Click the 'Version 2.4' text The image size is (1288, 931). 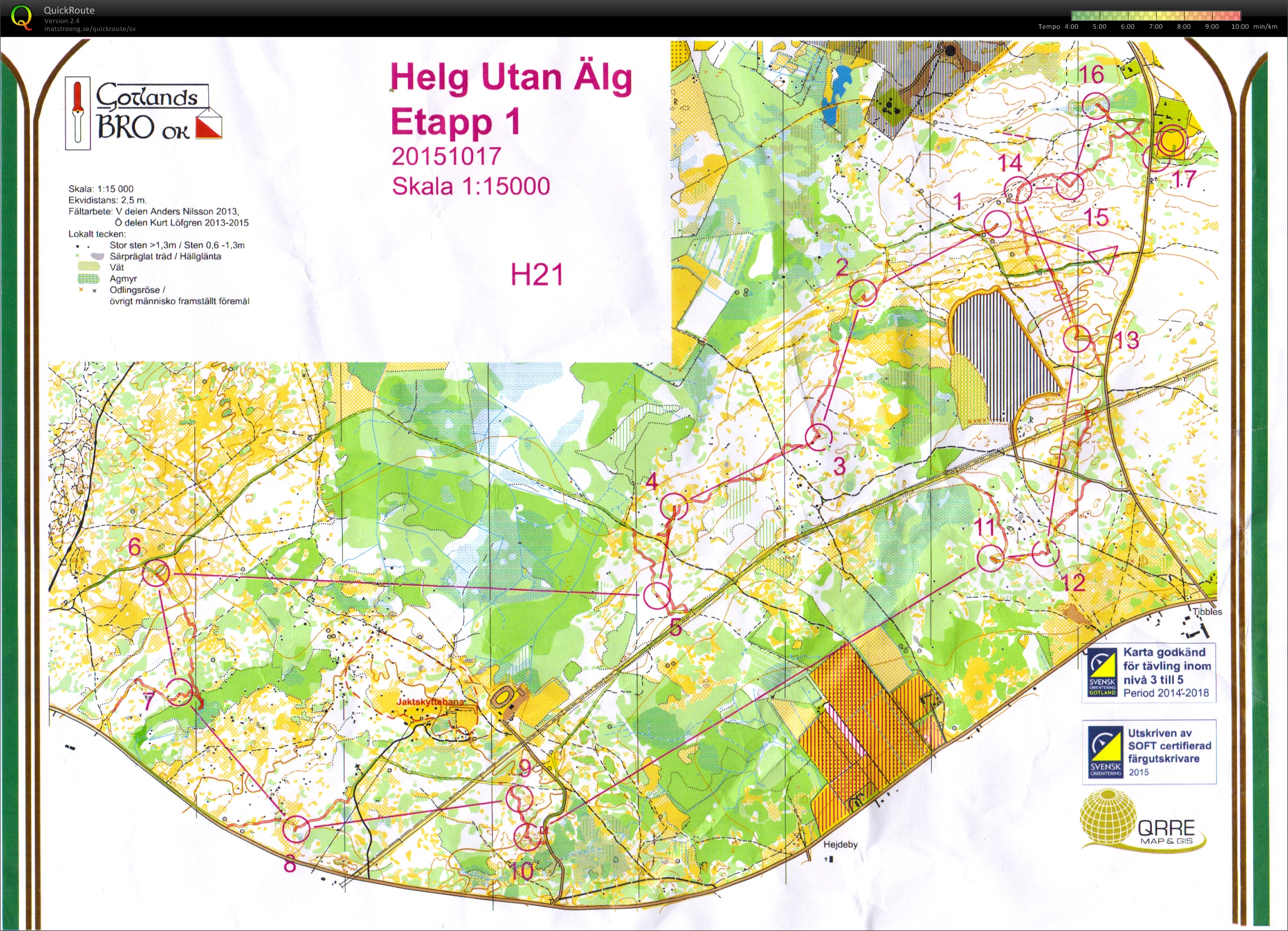click(62, 21)
